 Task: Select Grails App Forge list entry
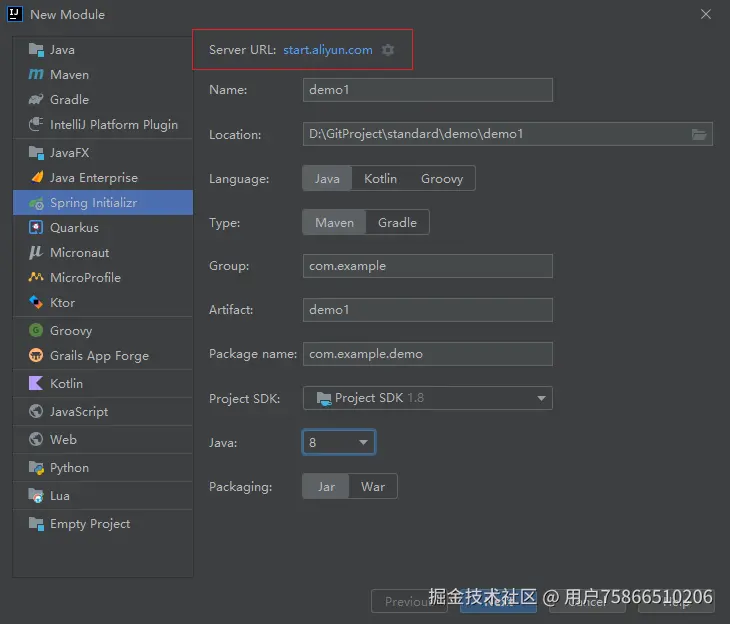[103, 355]
